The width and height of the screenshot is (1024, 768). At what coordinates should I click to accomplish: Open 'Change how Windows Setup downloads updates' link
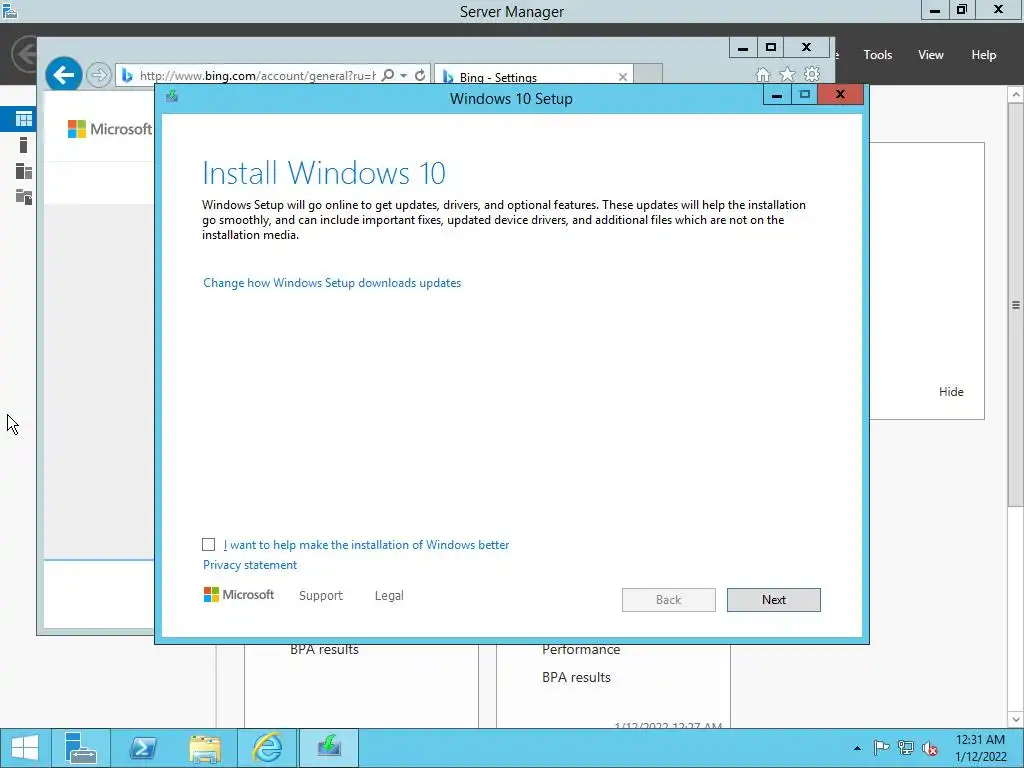[x=332, y=283]
